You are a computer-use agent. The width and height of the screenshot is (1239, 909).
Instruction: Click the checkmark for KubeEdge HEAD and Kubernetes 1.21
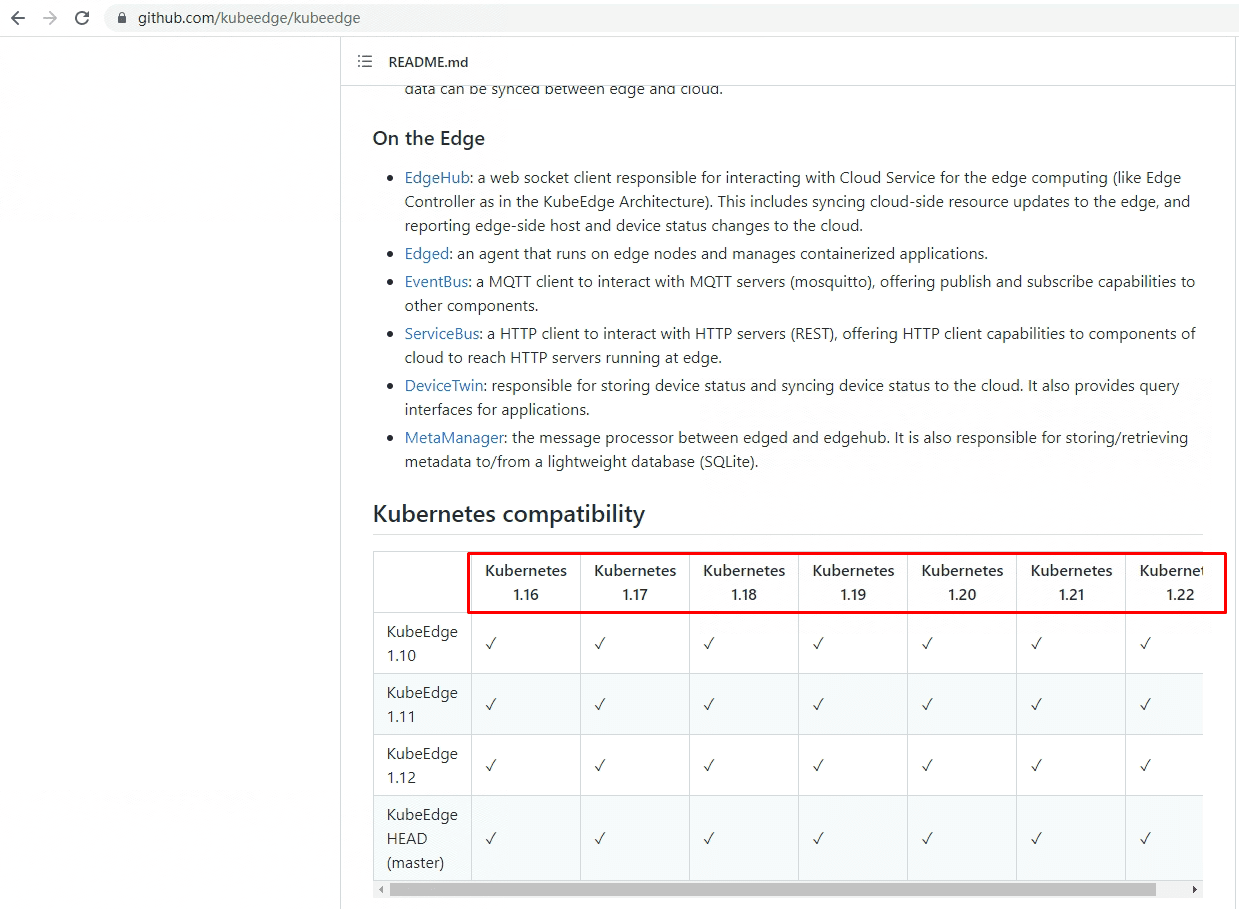click(1036, 839)
